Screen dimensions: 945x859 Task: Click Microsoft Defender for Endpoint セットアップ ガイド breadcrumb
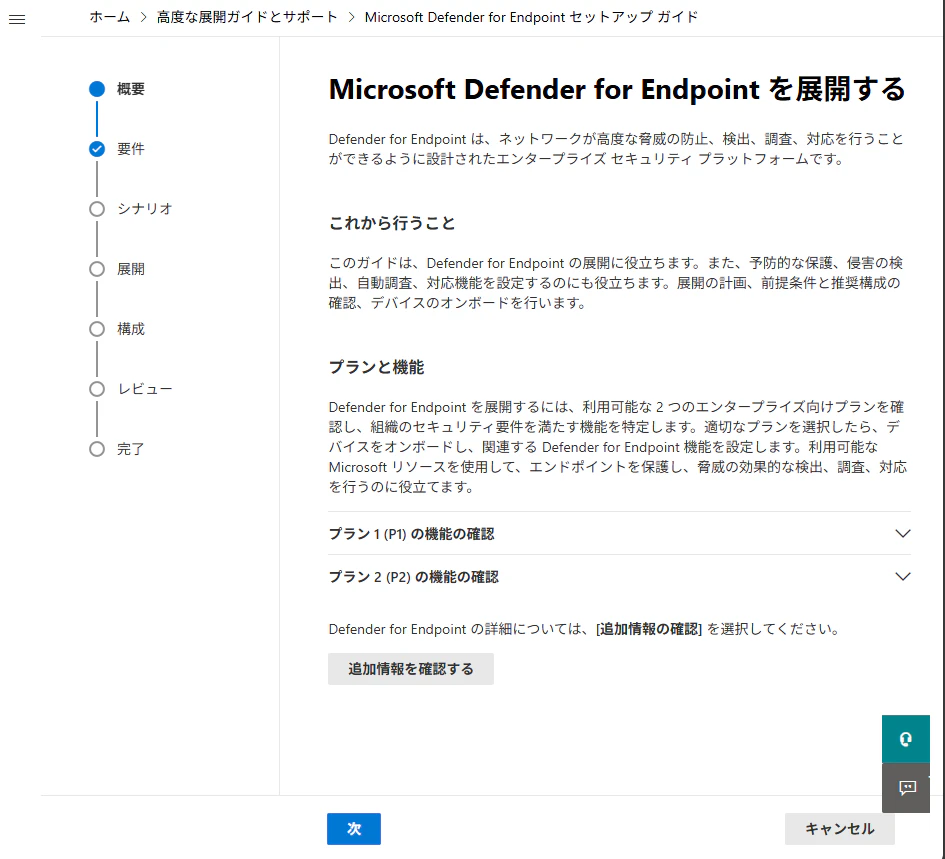(531, 17)
